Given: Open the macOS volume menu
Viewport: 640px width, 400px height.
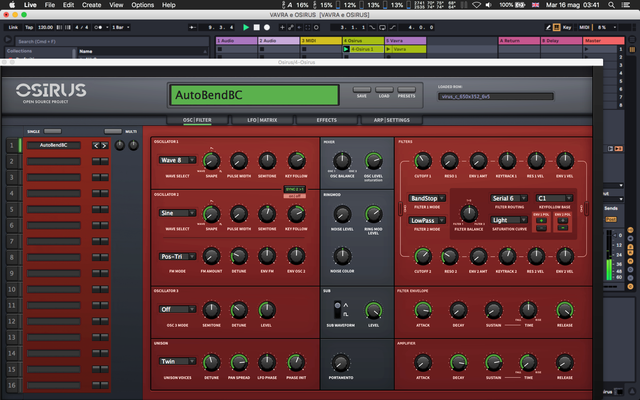Looking at the screenshot, I should click(489, 5).
